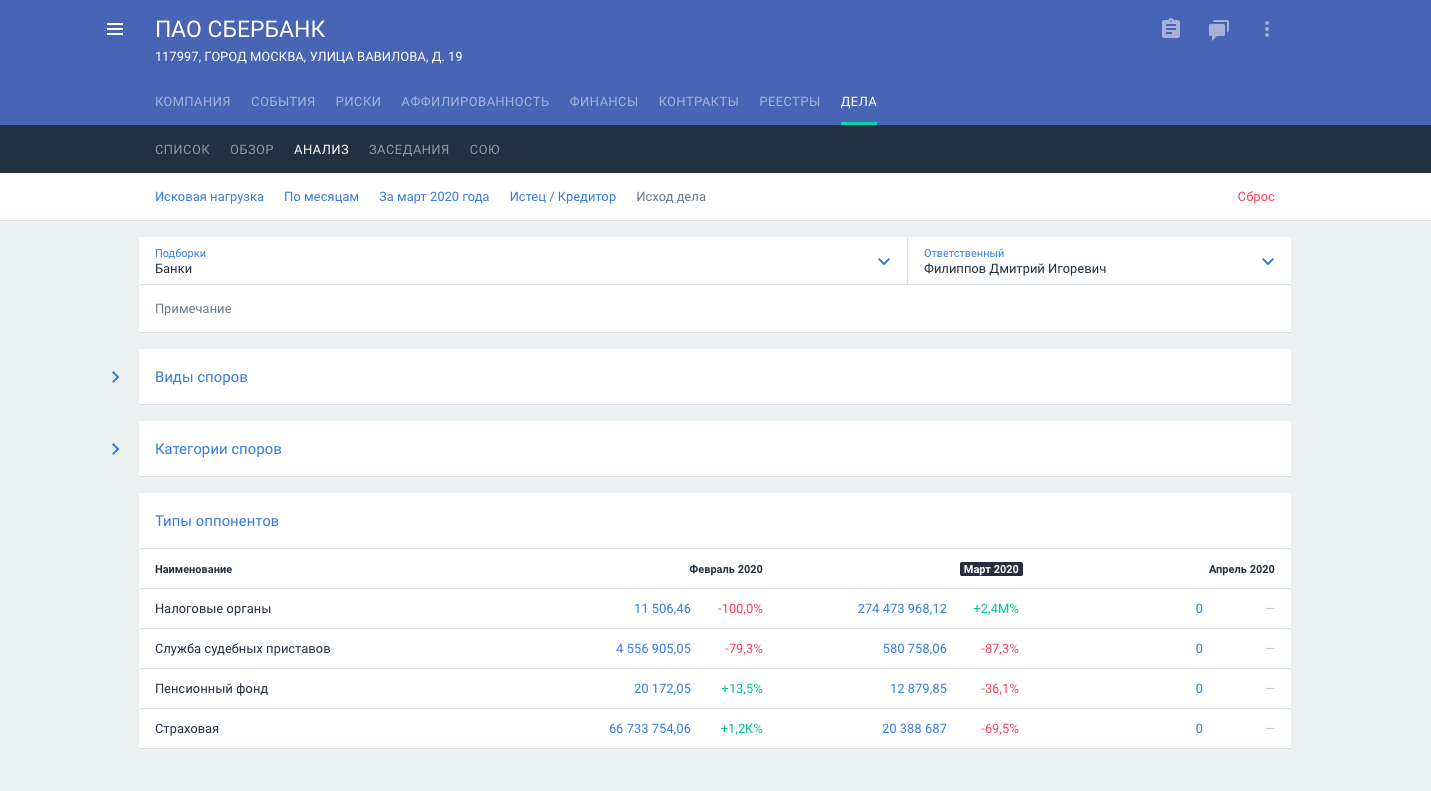1431x791 pixels.
Task: Switch to the События tab
Action: [x=283, y=101]
